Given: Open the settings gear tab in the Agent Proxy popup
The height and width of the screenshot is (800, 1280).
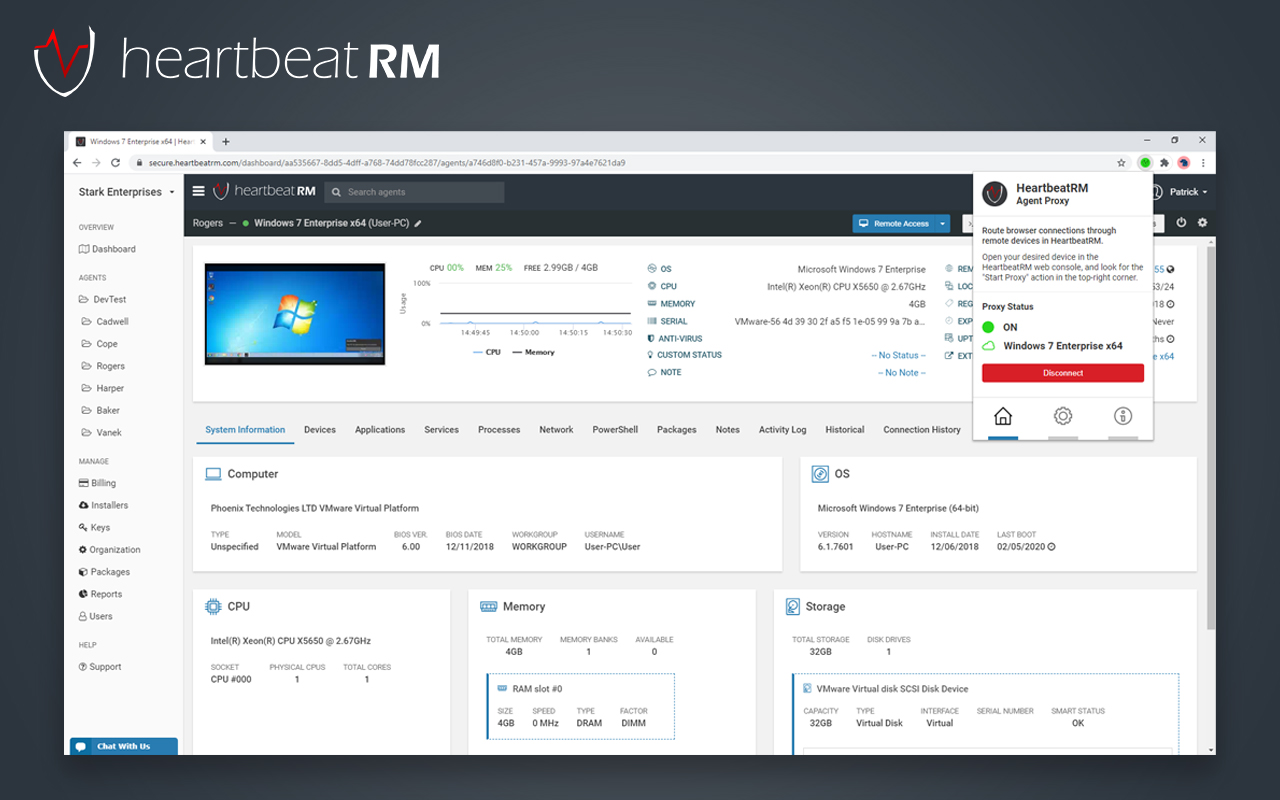Looking at the screenshot, I should coord(1063,416).
